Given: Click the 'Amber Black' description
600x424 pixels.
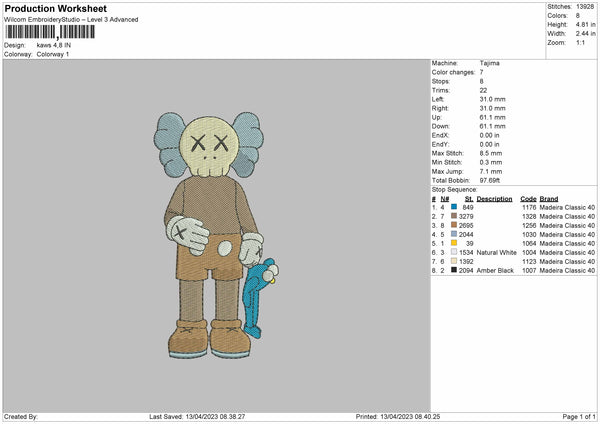Looking at the screenshot, I should pos(495,271).
